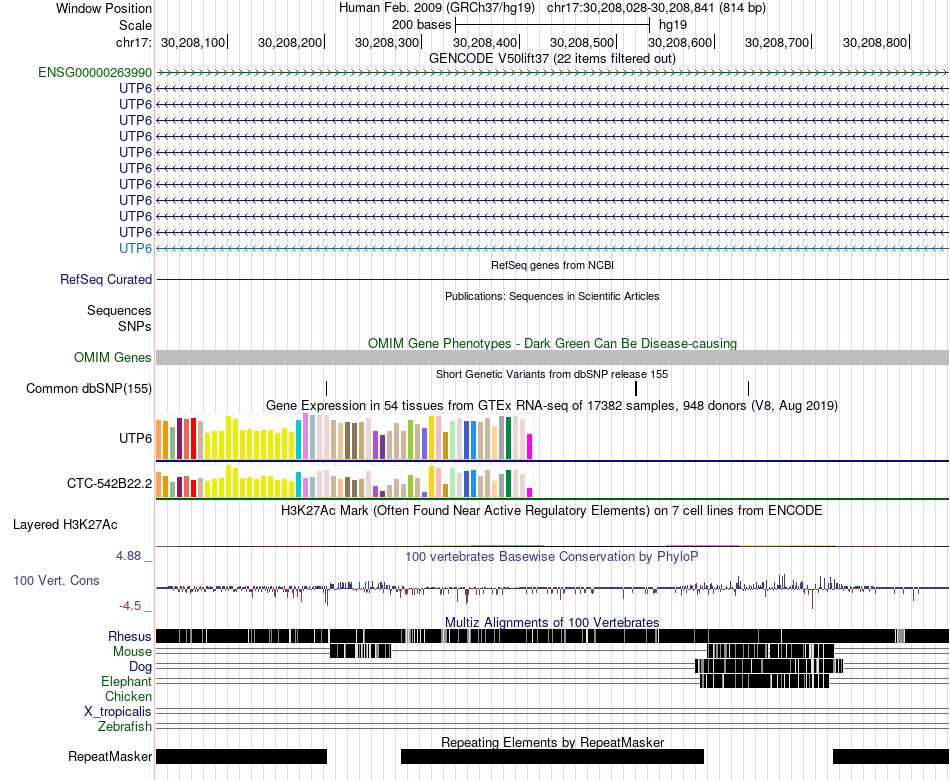This screenshot has width=950, height=780.
Task: Click the 200 bases scale bar
Action: (x=553, y=25)
